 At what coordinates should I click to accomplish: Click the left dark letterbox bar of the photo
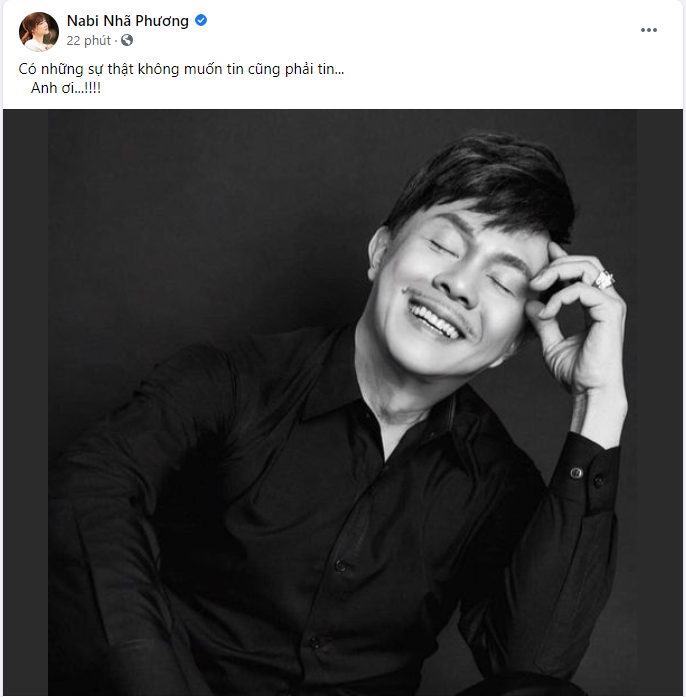26,402
